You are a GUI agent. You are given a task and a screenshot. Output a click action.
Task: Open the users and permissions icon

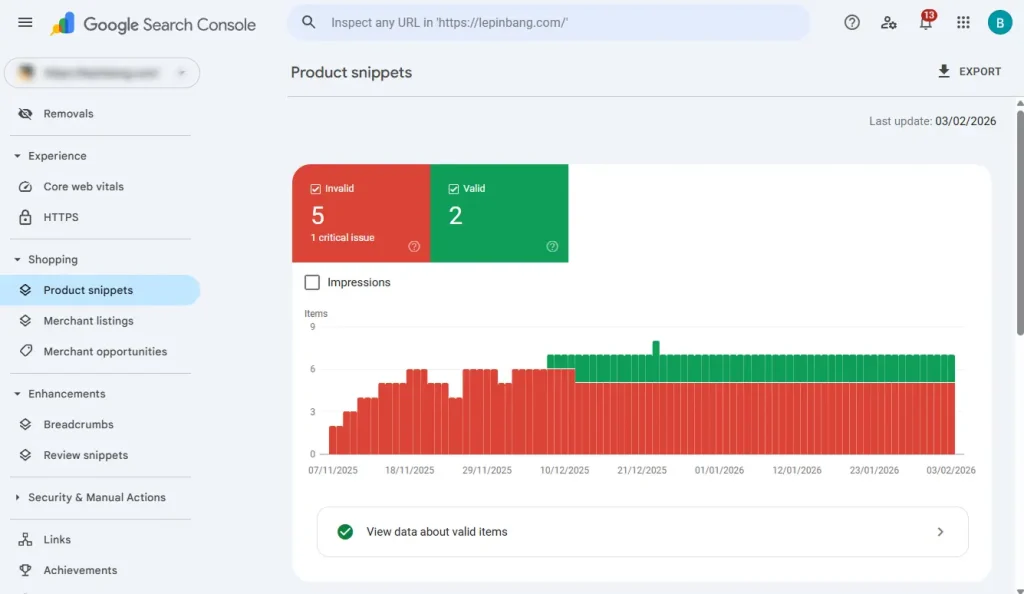tap(889, 23)
